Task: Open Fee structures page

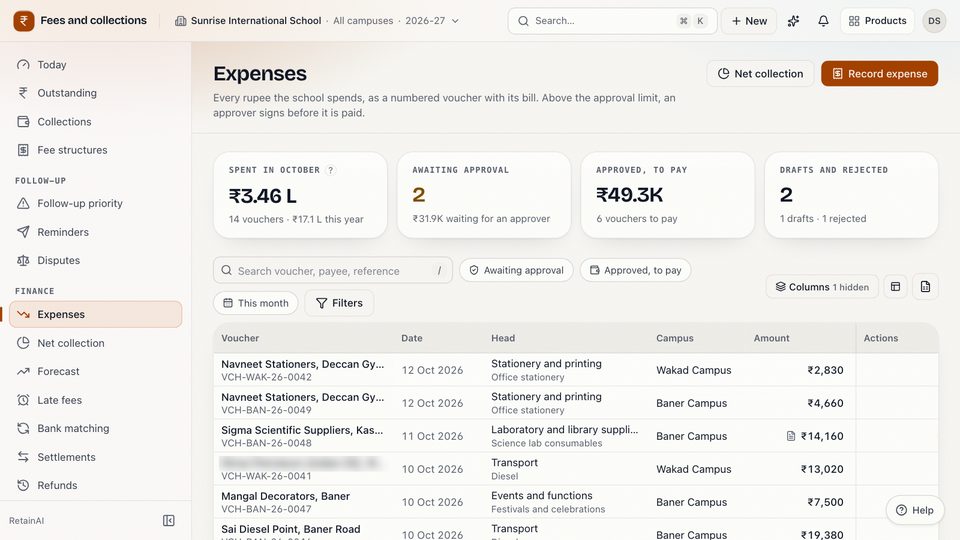Action: tap(96, 150)
